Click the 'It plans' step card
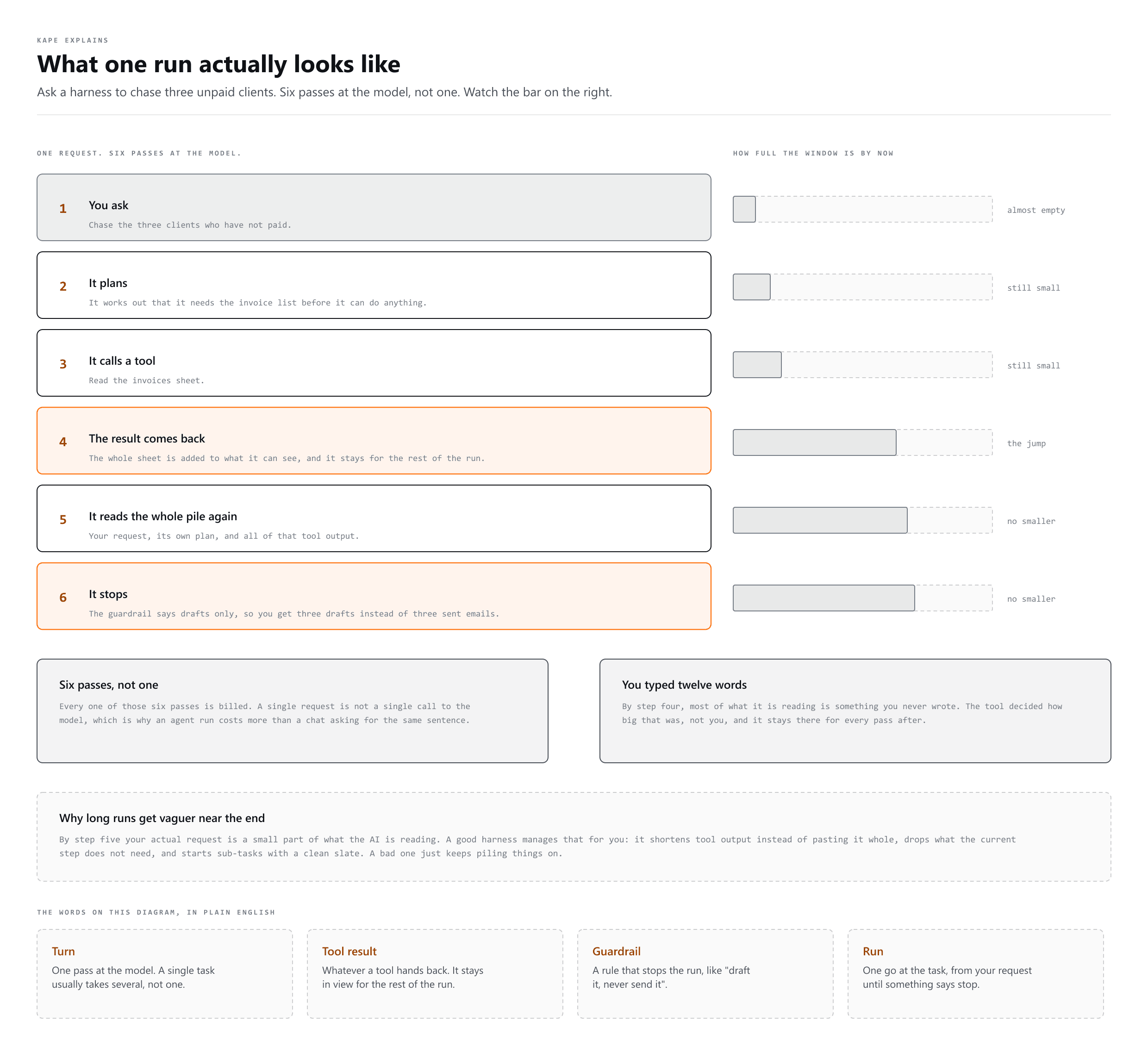The width and height of the screenshot is (1148, 1059). coord(374,285)
